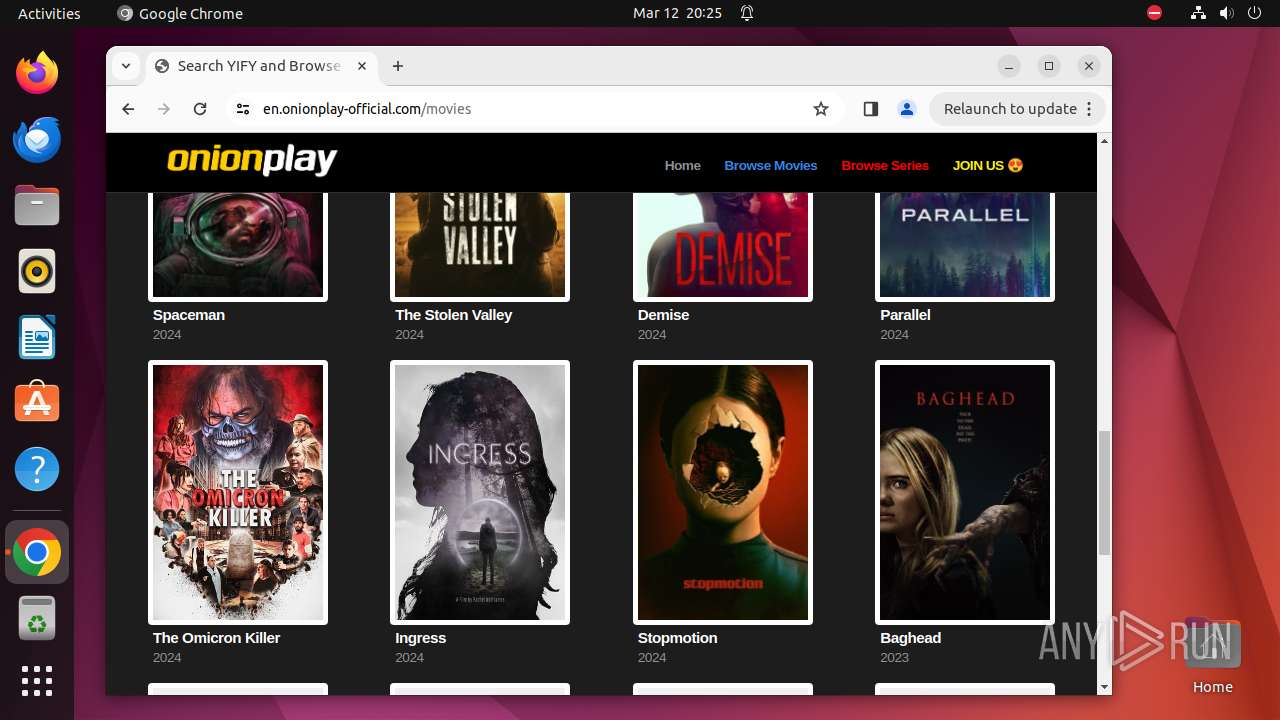The width and height of the screenshot is (1280, 720).
Task: Open the Spaceman movie poster
Action: pyautogui.click(x=238, y=245)
